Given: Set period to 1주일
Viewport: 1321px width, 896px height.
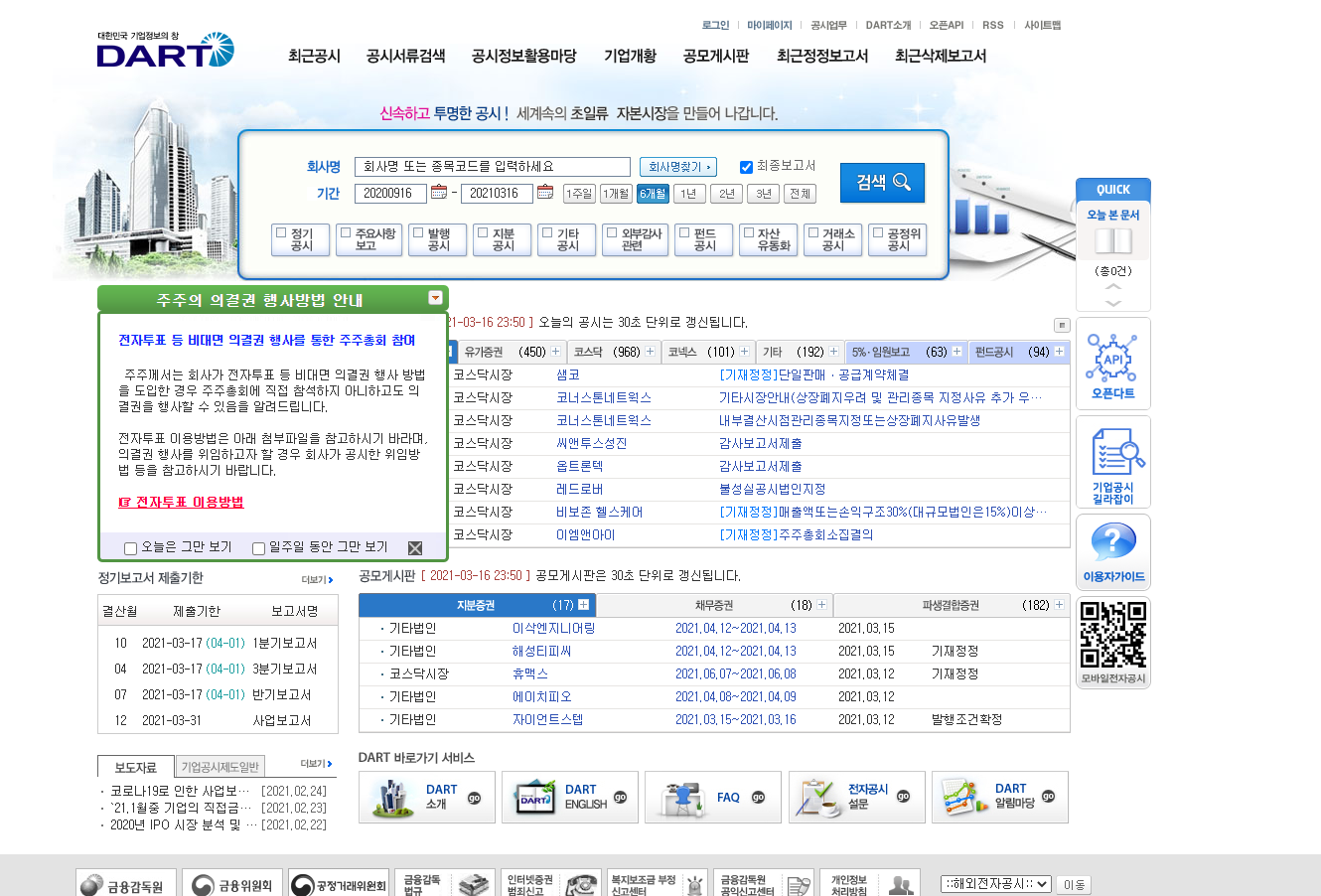Looking at the screenshot, I should click(579, 194).
